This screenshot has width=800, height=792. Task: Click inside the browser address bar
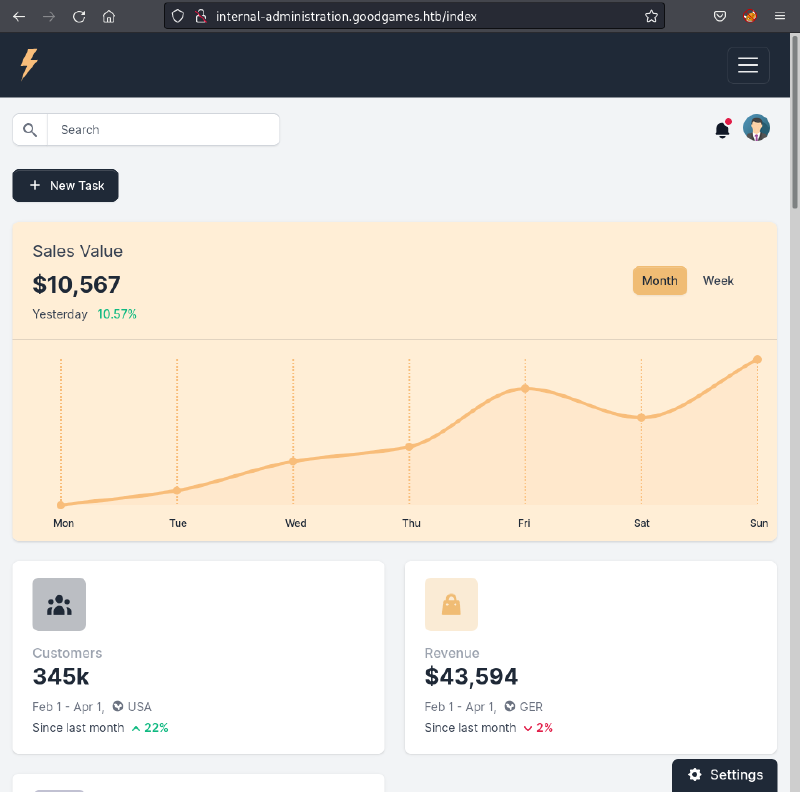pos(400,16)
